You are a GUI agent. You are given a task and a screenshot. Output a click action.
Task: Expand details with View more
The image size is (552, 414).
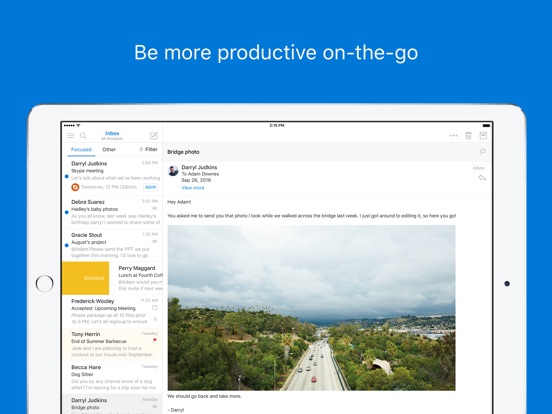(x=193, y=188)
